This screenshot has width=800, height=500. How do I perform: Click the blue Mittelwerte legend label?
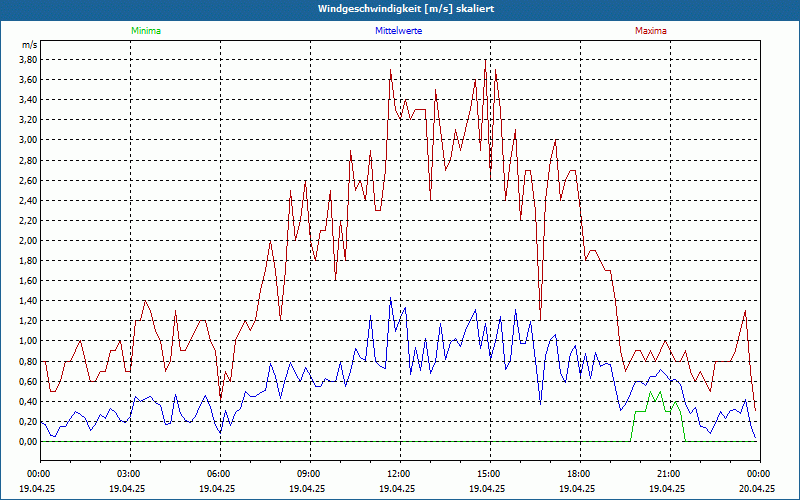[398, 31]
